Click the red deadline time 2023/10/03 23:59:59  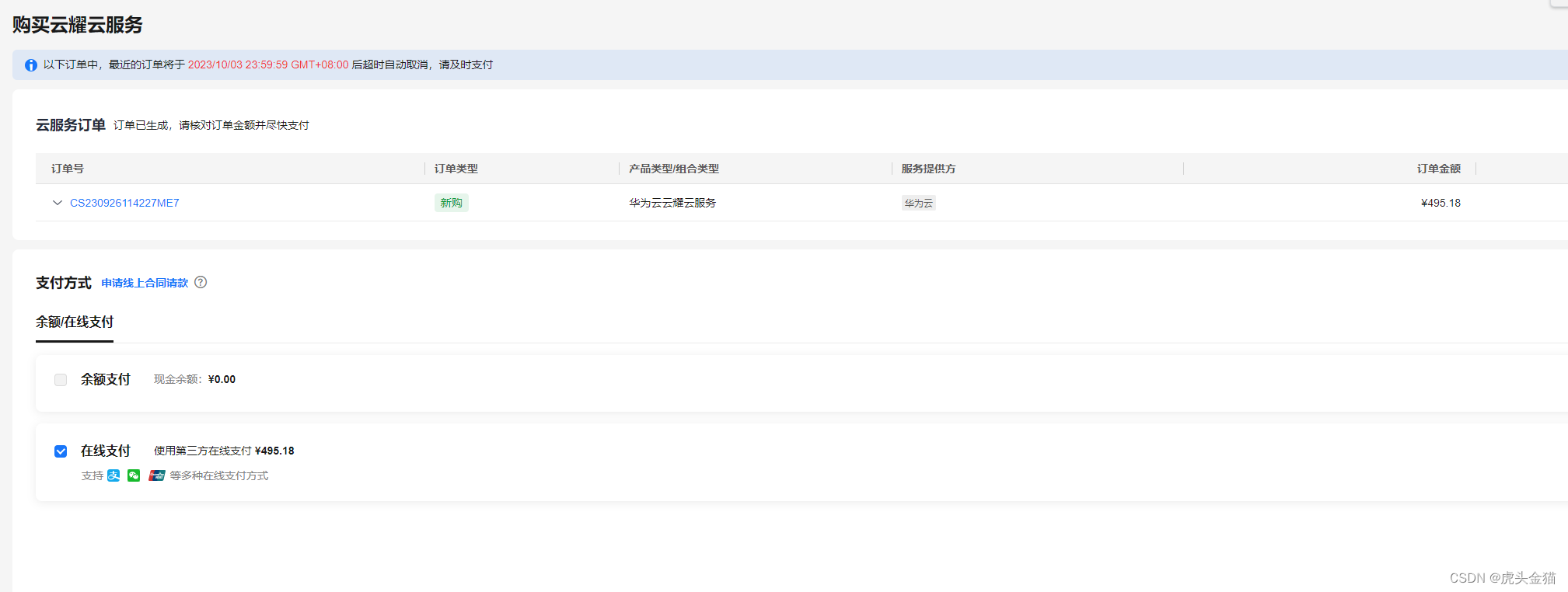pos(238,64)
